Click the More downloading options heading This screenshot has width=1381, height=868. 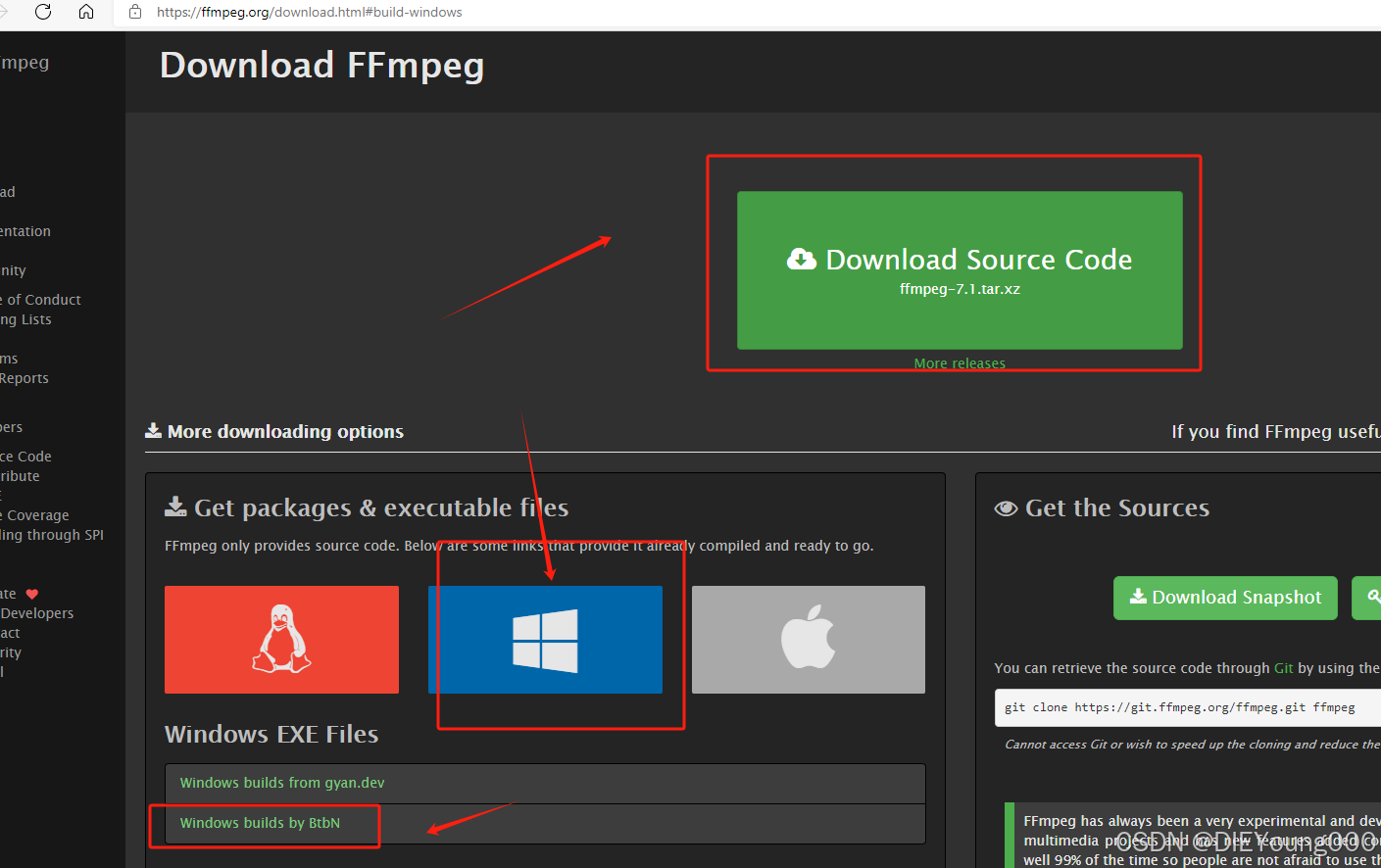(x=274, y=431)
